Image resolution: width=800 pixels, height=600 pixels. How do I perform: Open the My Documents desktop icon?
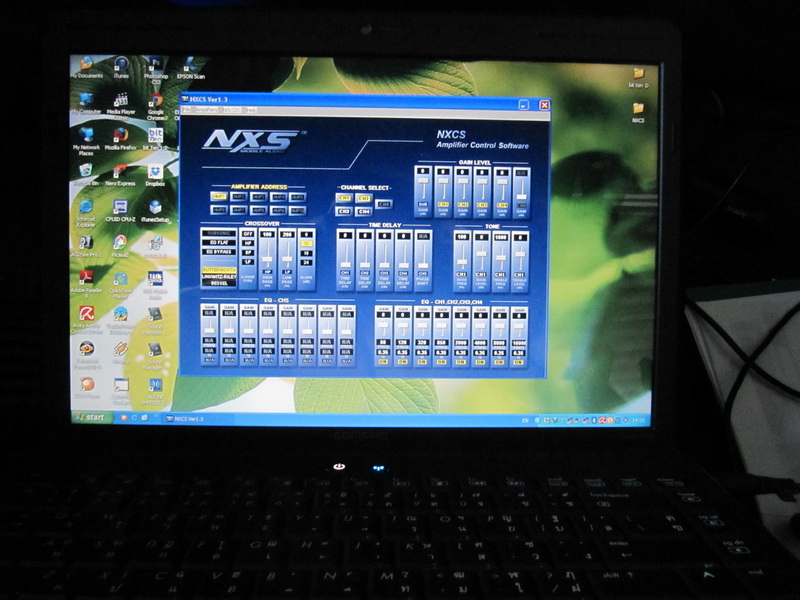pos(86,67)
